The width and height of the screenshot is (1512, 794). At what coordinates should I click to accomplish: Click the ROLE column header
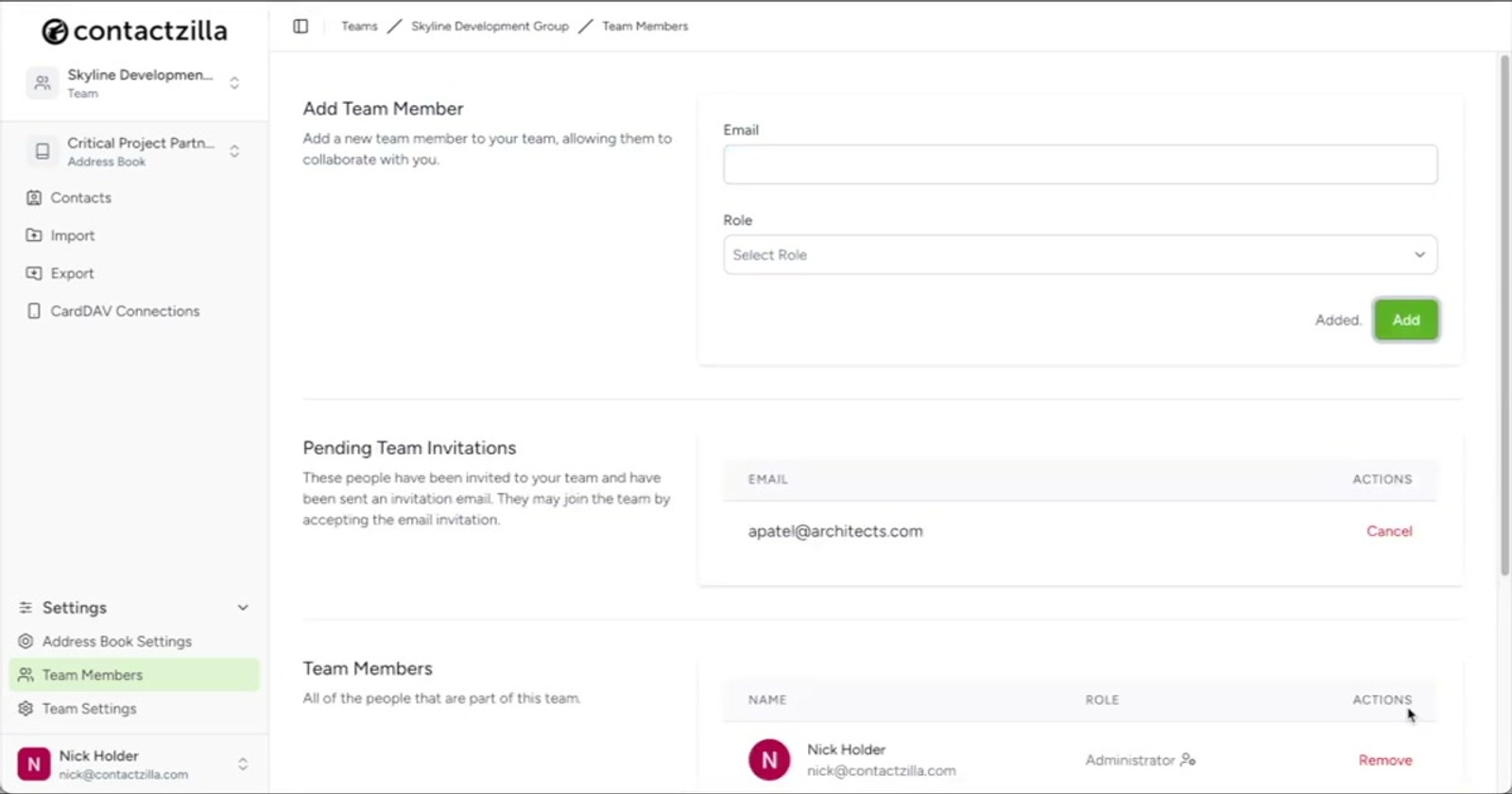(x=1102, y=700)
